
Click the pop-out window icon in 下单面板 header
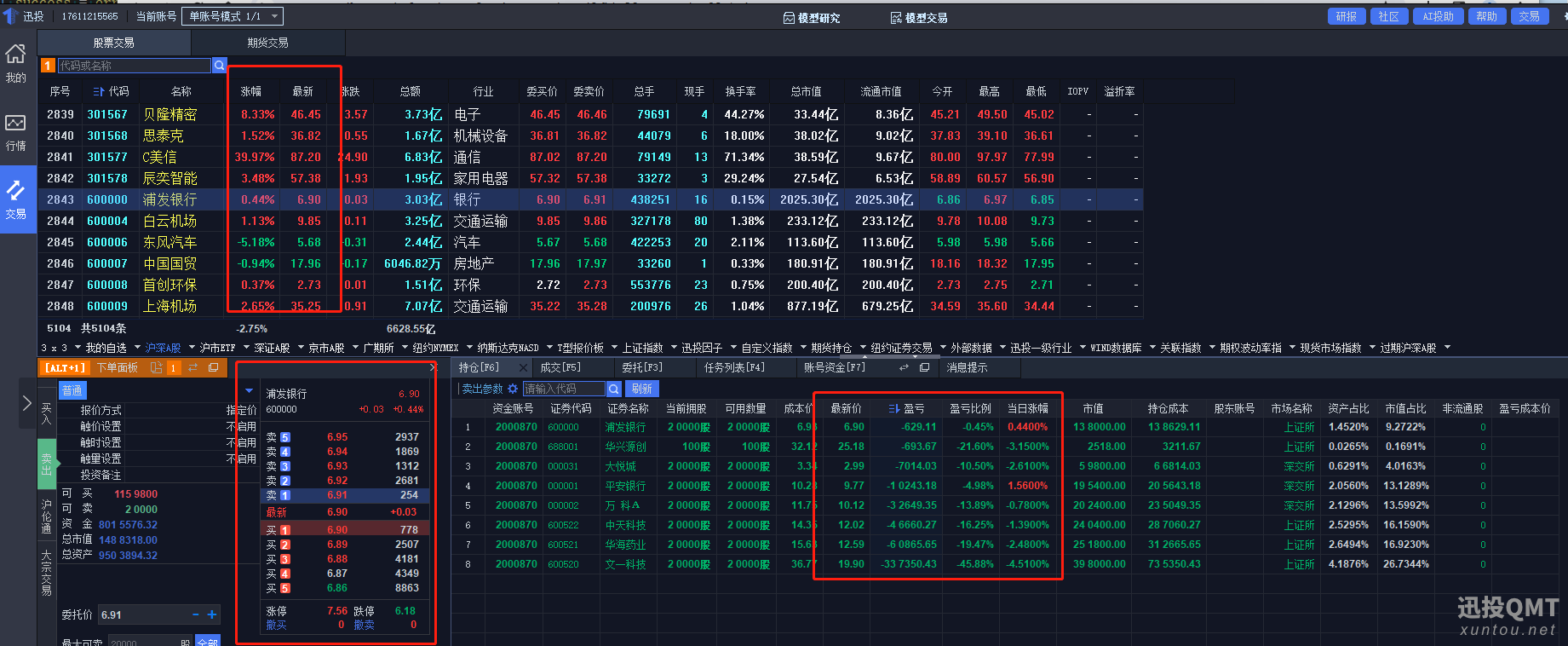click(213, 367)
